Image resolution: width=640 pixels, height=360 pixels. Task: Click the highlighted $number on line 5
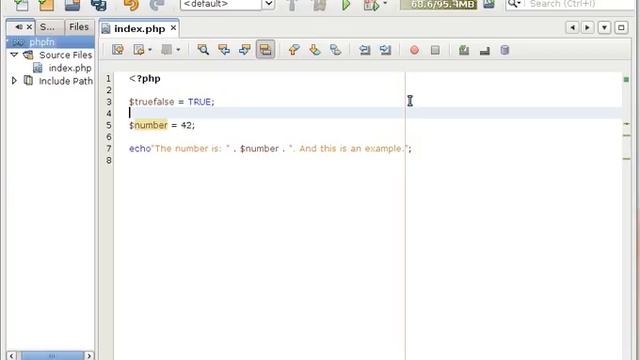click(148, 125)
